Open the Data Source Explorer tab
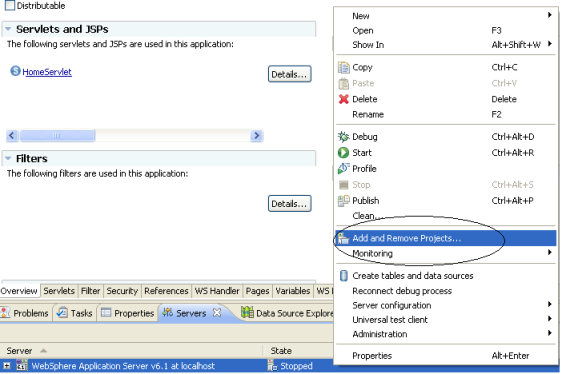562x374 pixels. point(287,313)
